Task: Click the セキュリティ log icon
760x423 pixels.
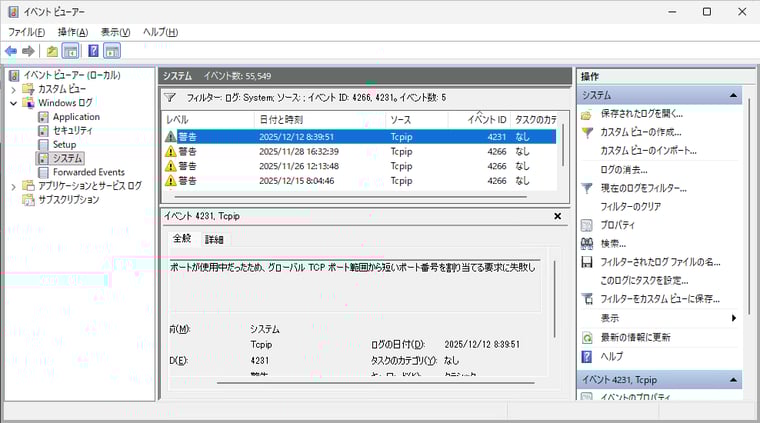Action: 44,130
